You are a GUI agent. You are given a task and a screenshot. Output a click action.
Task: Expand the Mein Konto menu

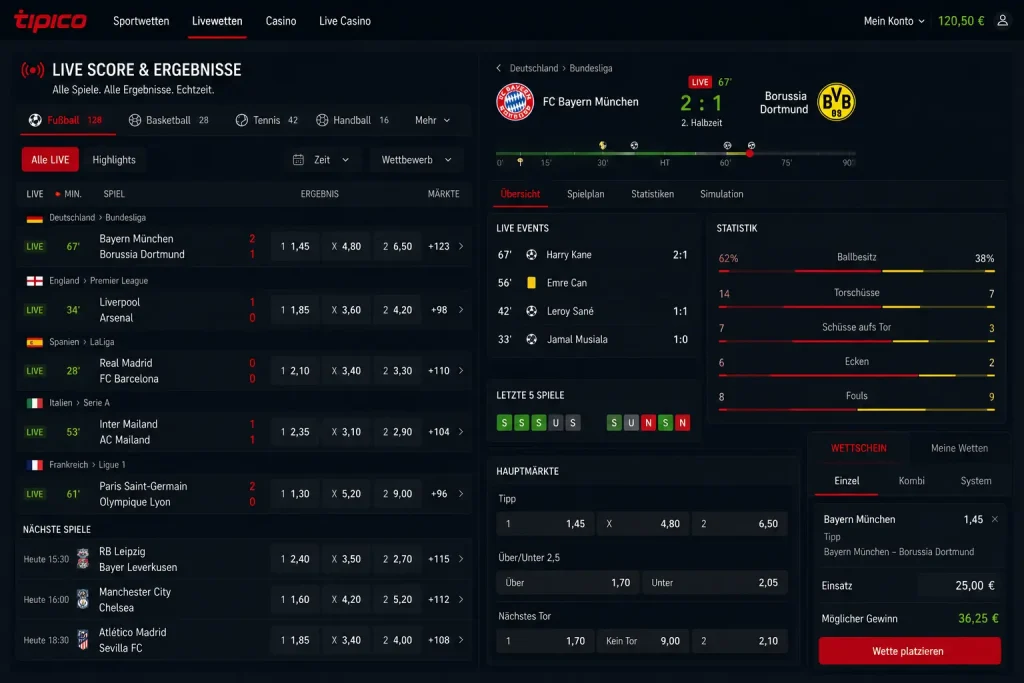(x=894, y=21)
